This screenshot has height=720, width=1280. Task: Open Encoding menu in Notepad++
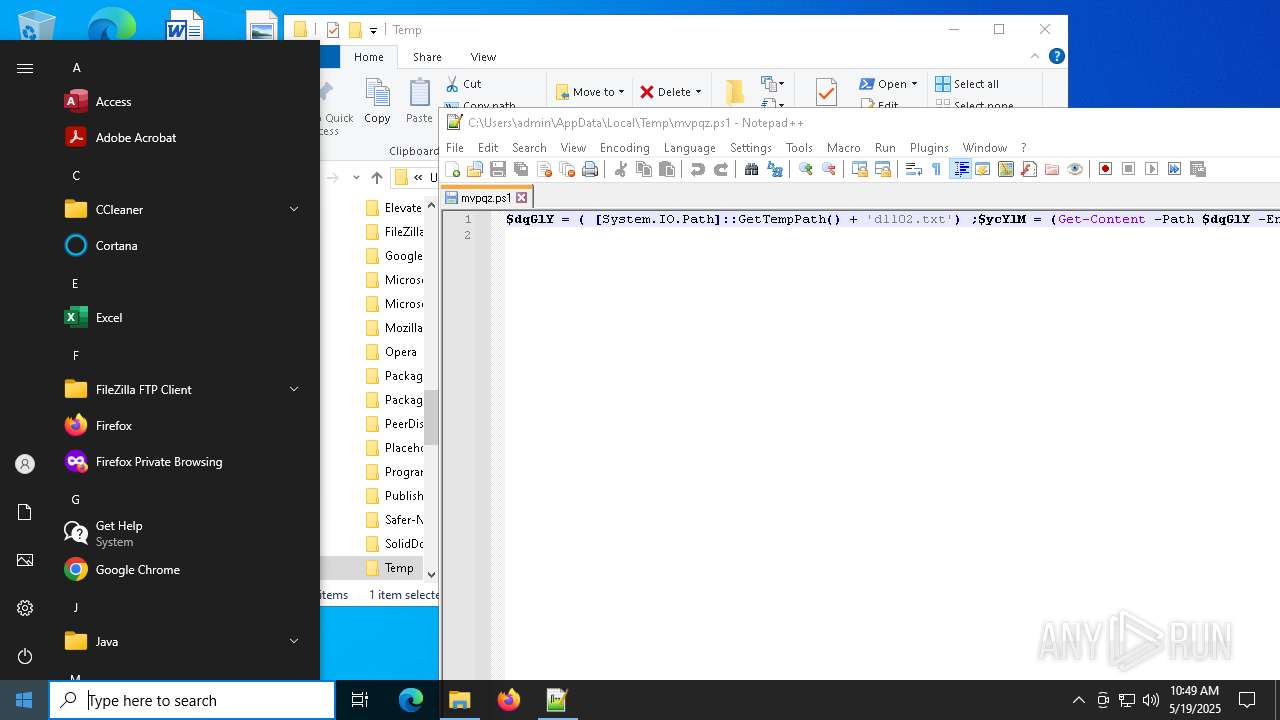coord(624,147)
